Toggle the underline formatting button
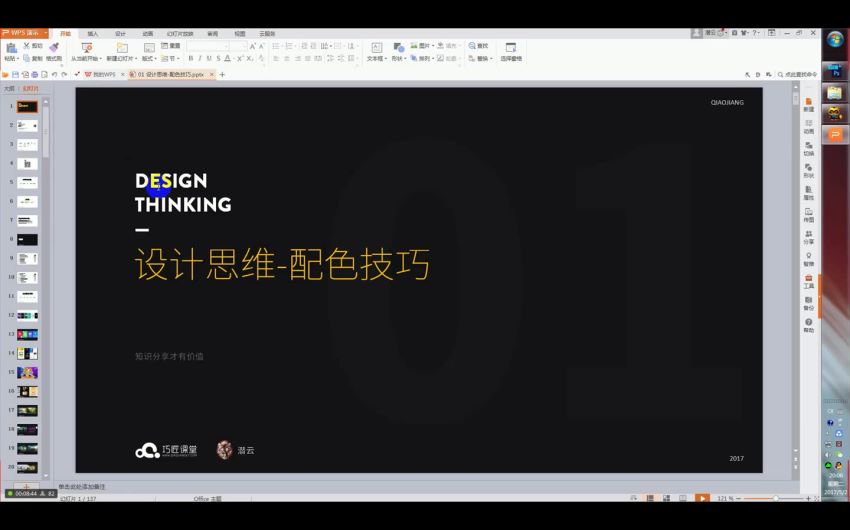 (x=208, y=59)
